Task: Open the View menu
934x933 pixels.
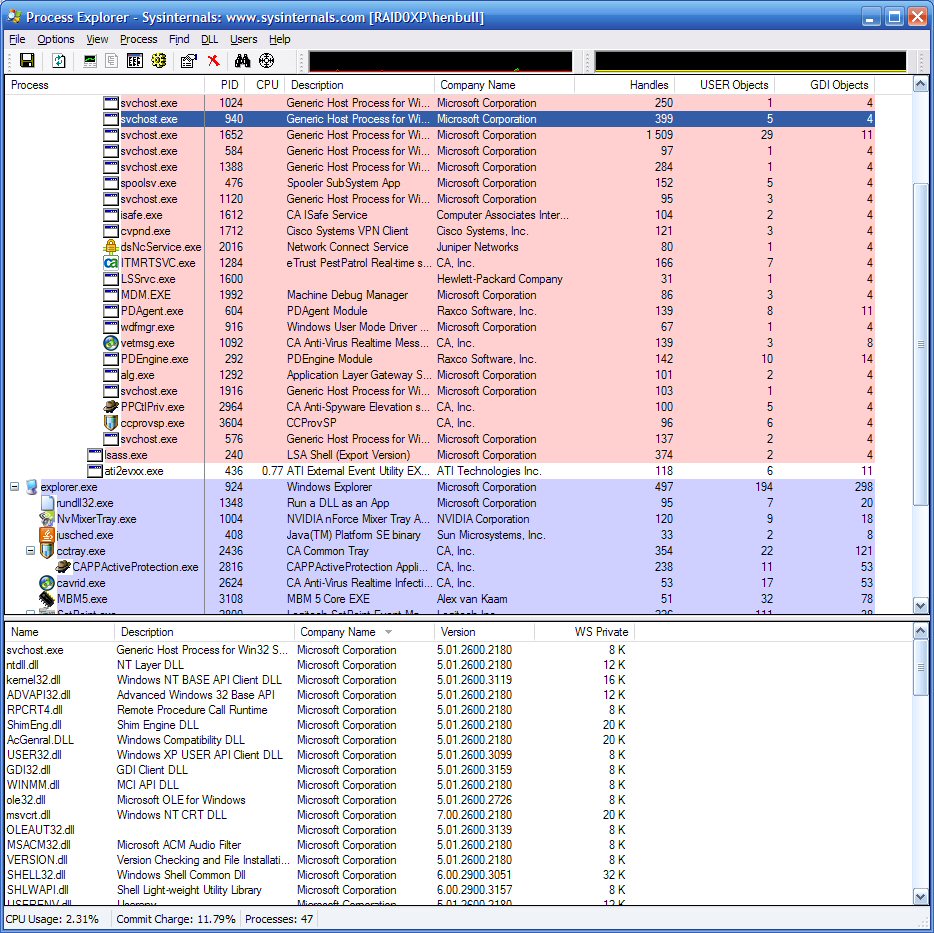Action: point(97,39)
